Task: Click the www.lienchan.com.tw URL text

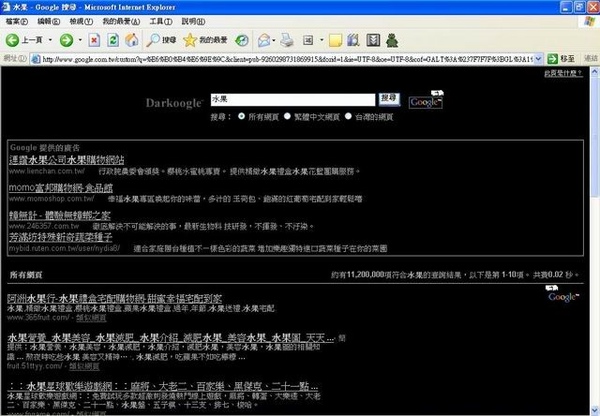Action: click(47, 171)
